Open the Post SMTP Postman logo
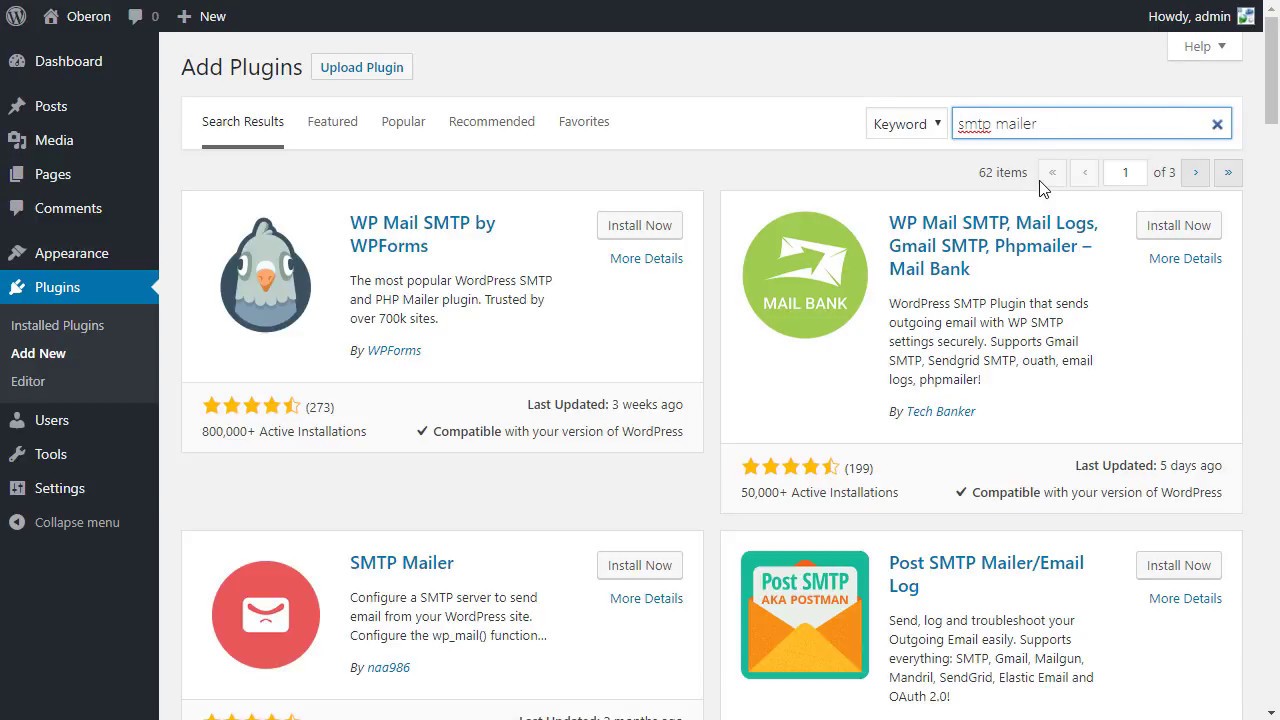Viewport: 1280px width, 720px height. coord(805,615)
